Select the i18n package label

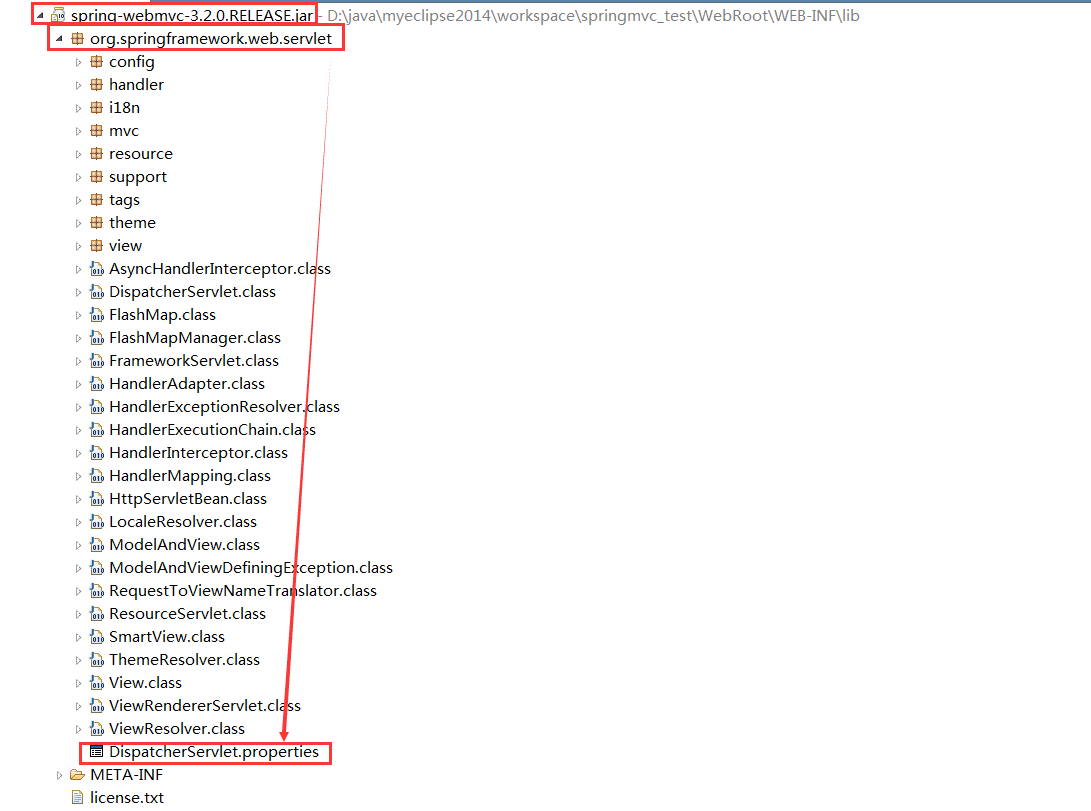point(125,108)
